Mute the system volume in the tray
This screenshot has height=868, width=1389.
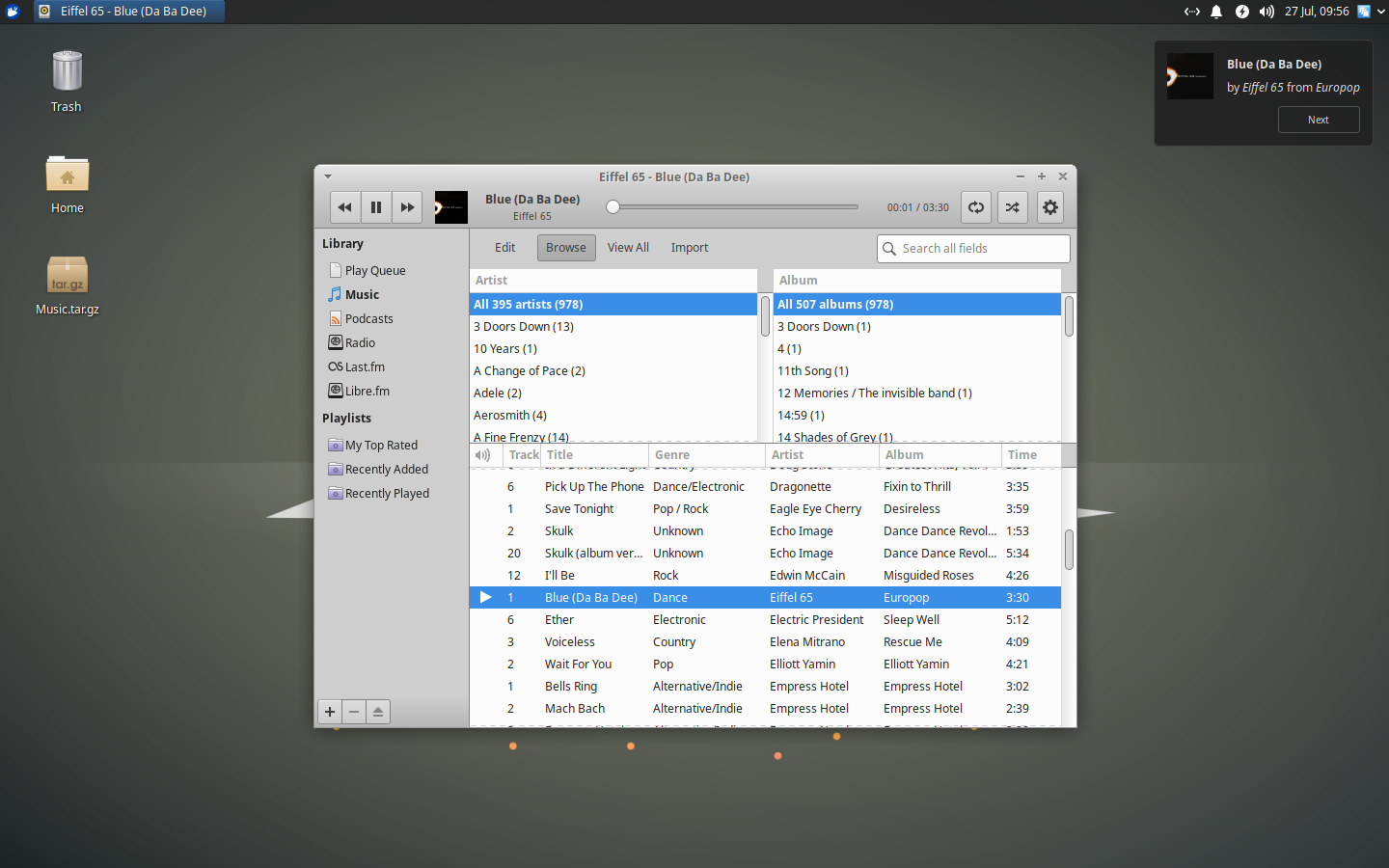1266,13
